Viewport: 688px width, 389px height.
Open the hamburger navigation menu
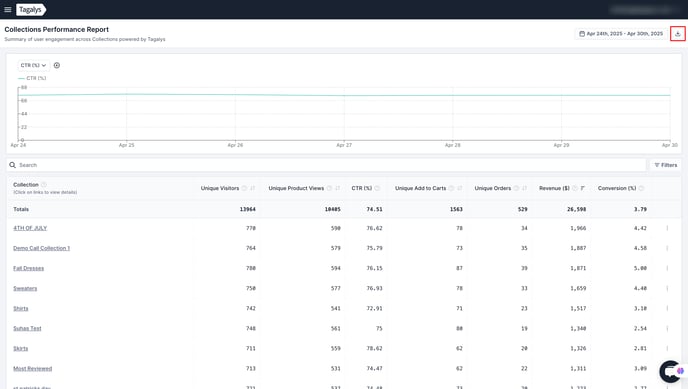(x=7, y=9)
